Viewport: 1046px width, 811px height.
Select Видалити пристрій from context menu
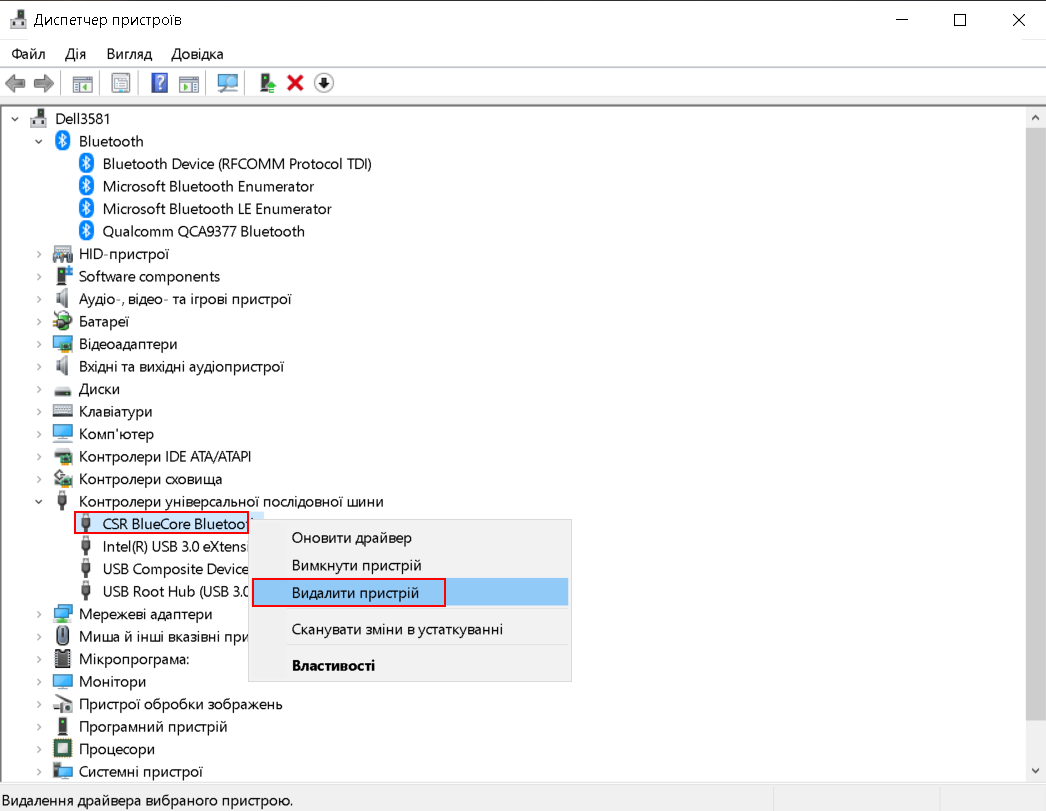point(353,593)
